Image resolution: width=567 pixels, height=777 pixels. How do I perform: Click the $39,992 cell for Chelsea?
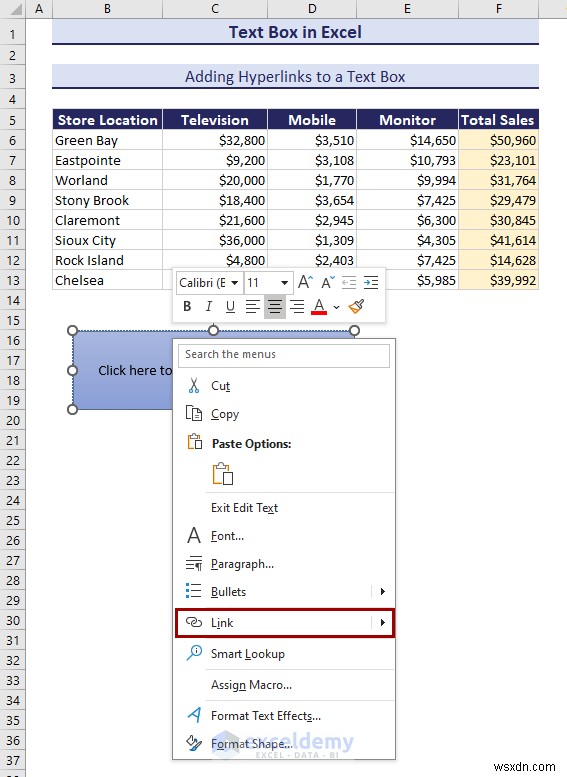pyautogui.click(x=499, y=280)
